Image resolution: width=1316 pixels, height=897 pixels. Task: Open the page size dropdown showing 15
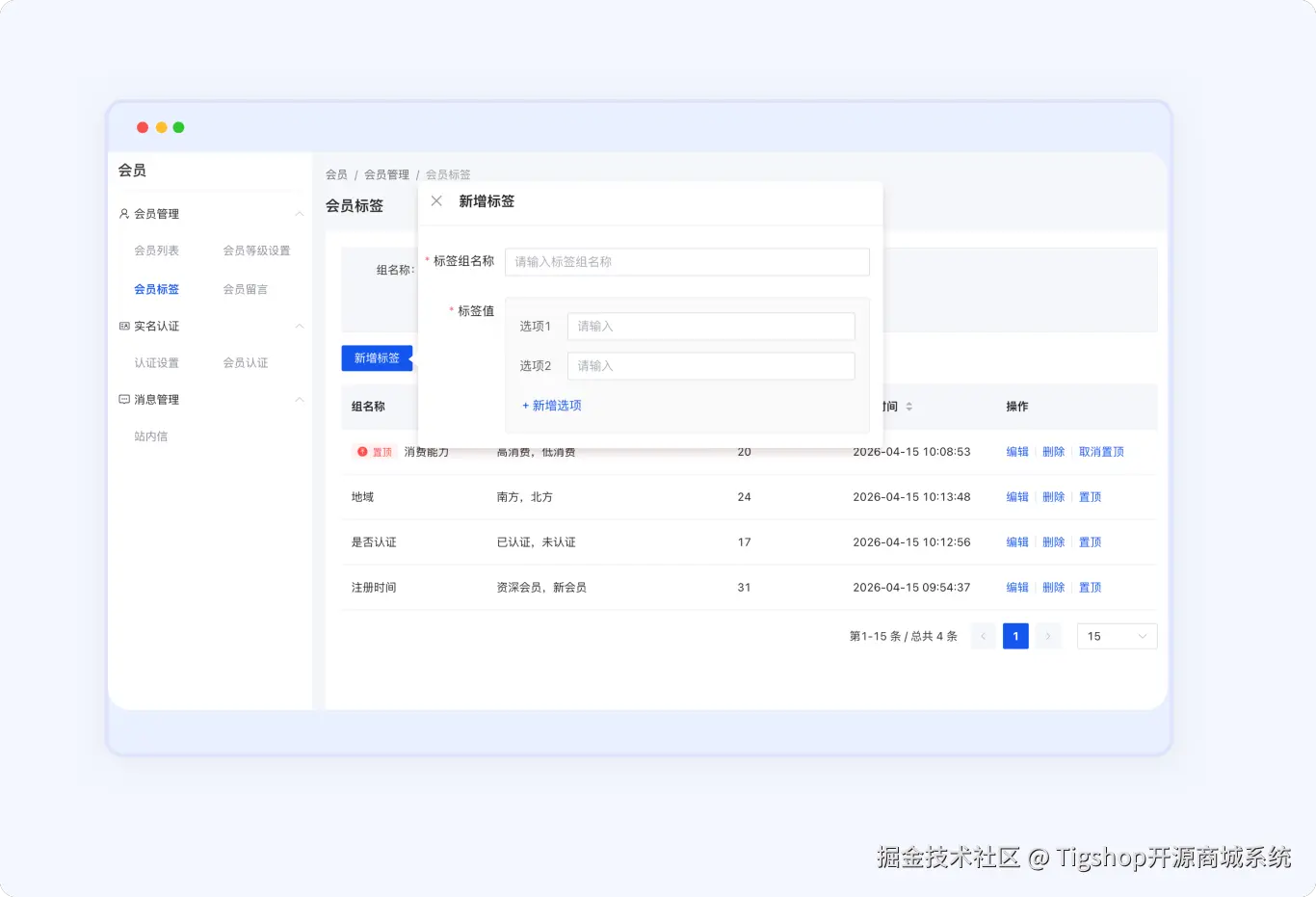[x=1117, y=636]
